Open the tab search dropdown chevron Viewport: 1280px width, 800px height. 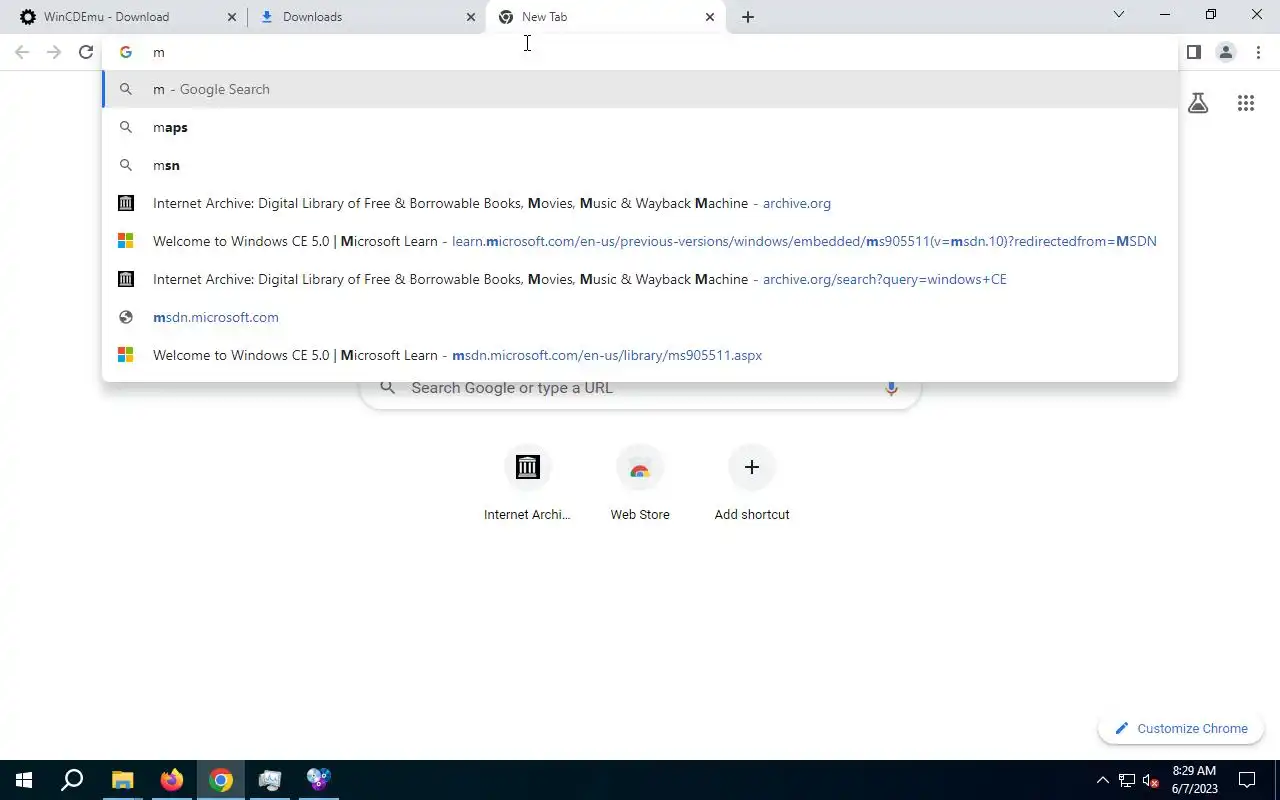point(1119,15)
